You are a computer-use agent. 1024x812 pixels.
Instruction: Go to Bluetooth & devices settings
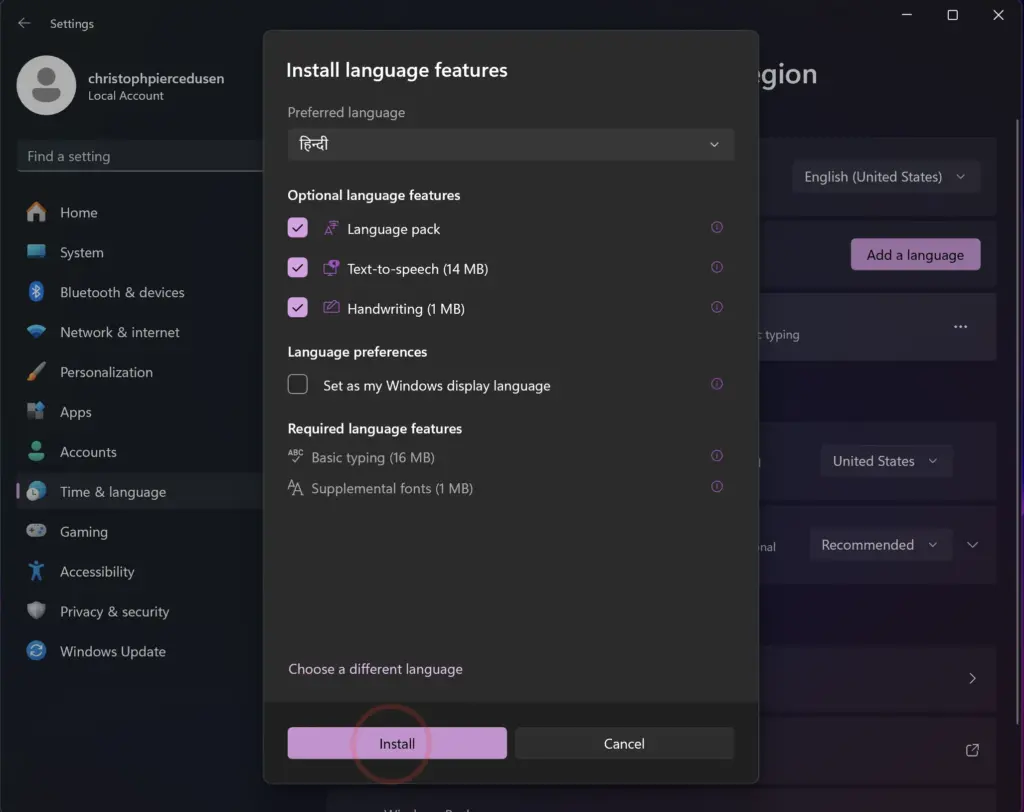click(121, 293)
